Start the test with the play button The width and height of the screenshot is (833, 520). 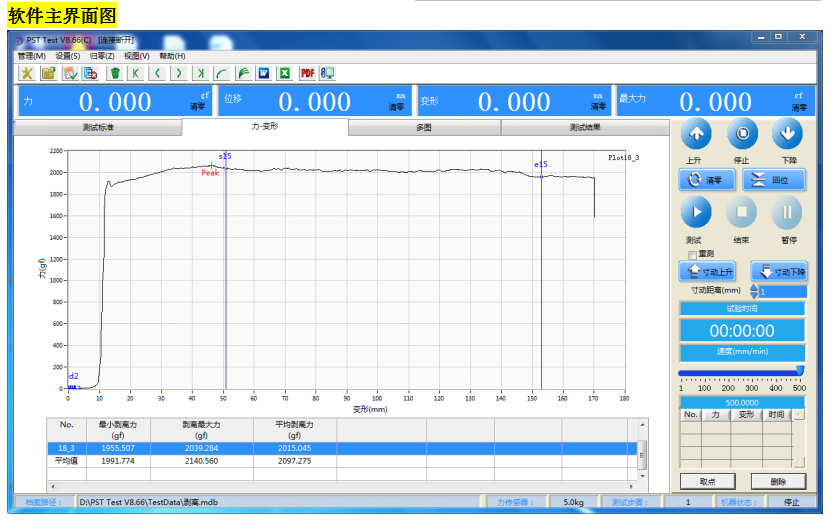click(696, 212)
